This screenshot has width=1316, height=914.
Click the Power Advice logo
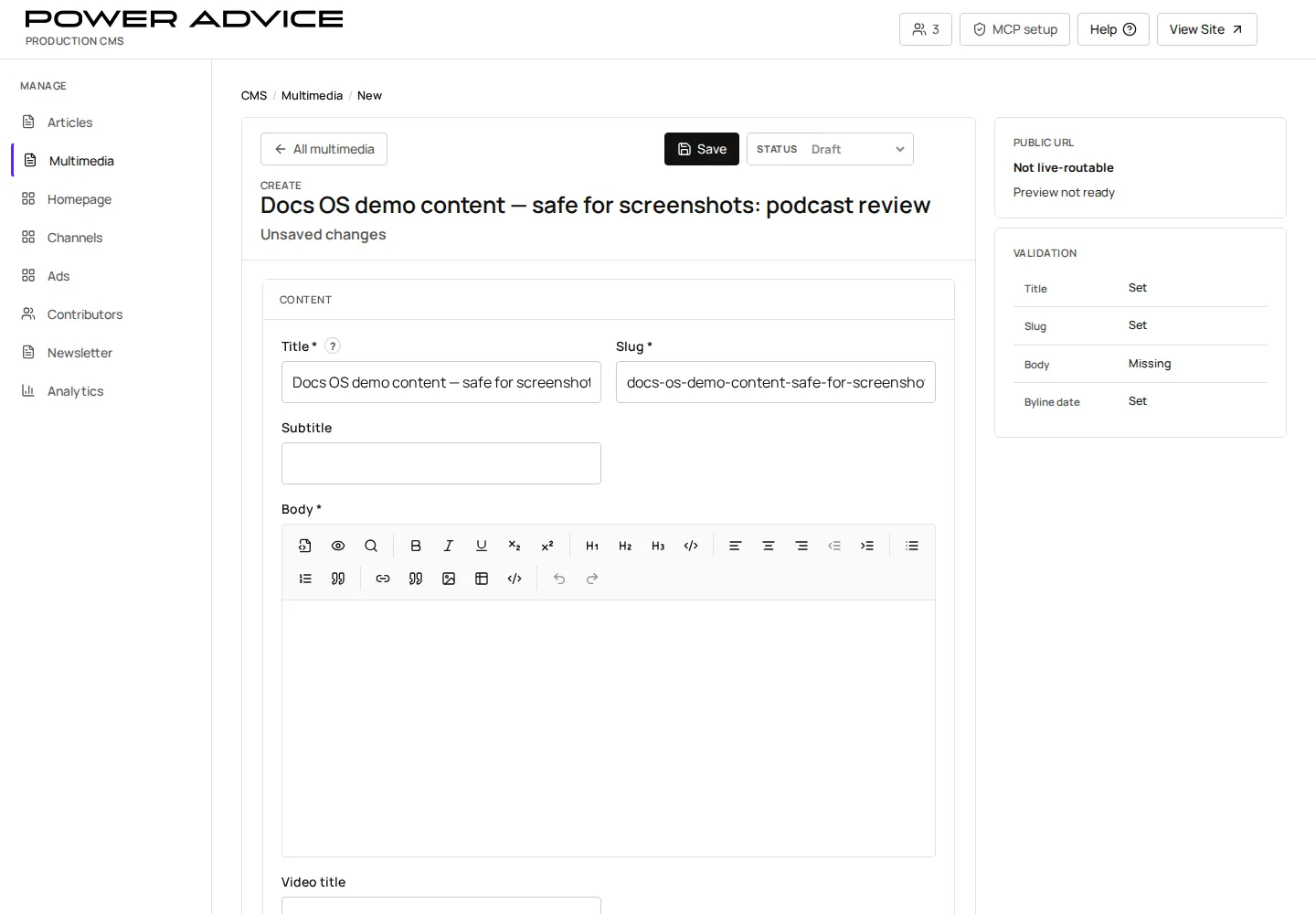pyautogui.click(x=184, y=19)
